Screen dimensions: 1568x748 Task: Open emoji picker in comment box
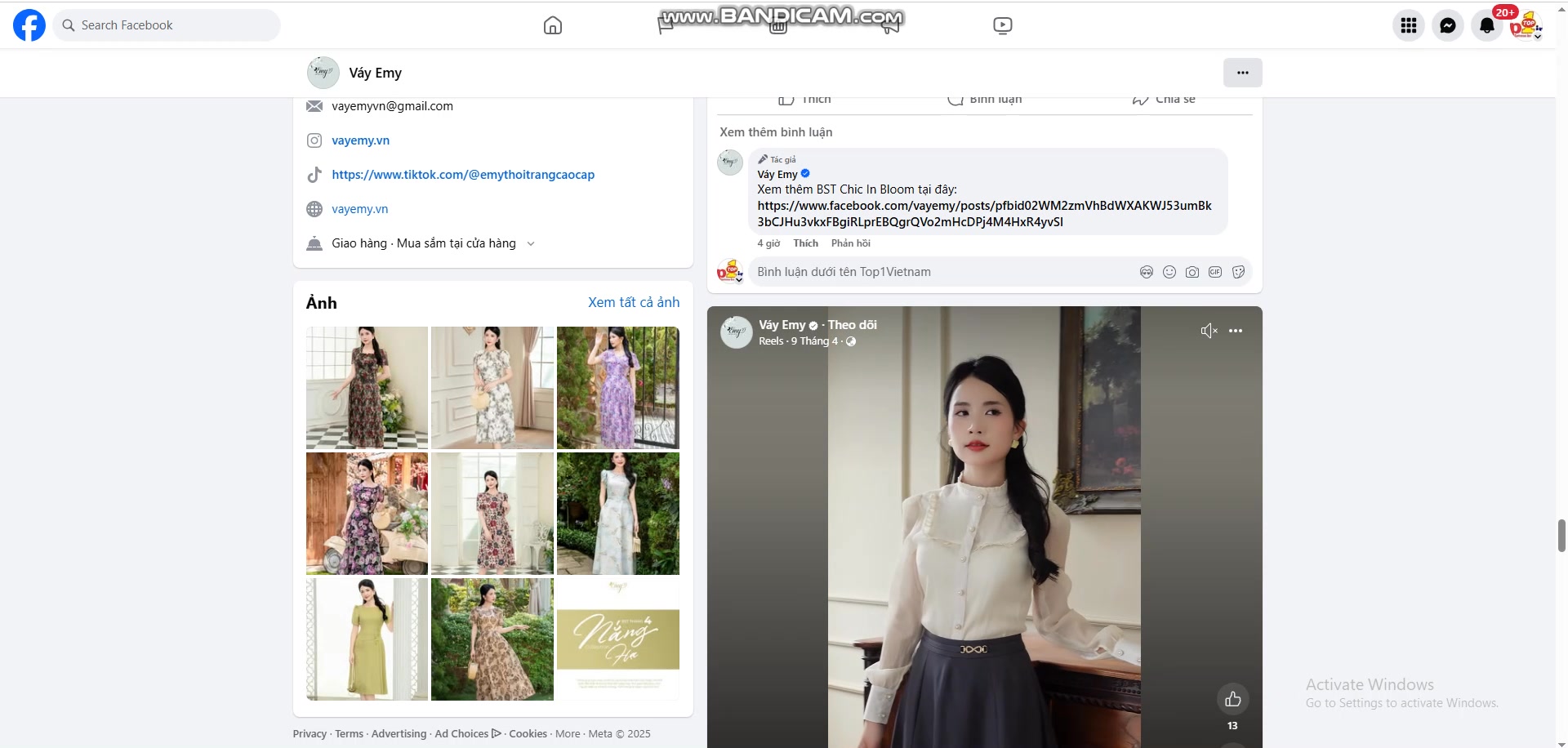tap(1169, 272)
